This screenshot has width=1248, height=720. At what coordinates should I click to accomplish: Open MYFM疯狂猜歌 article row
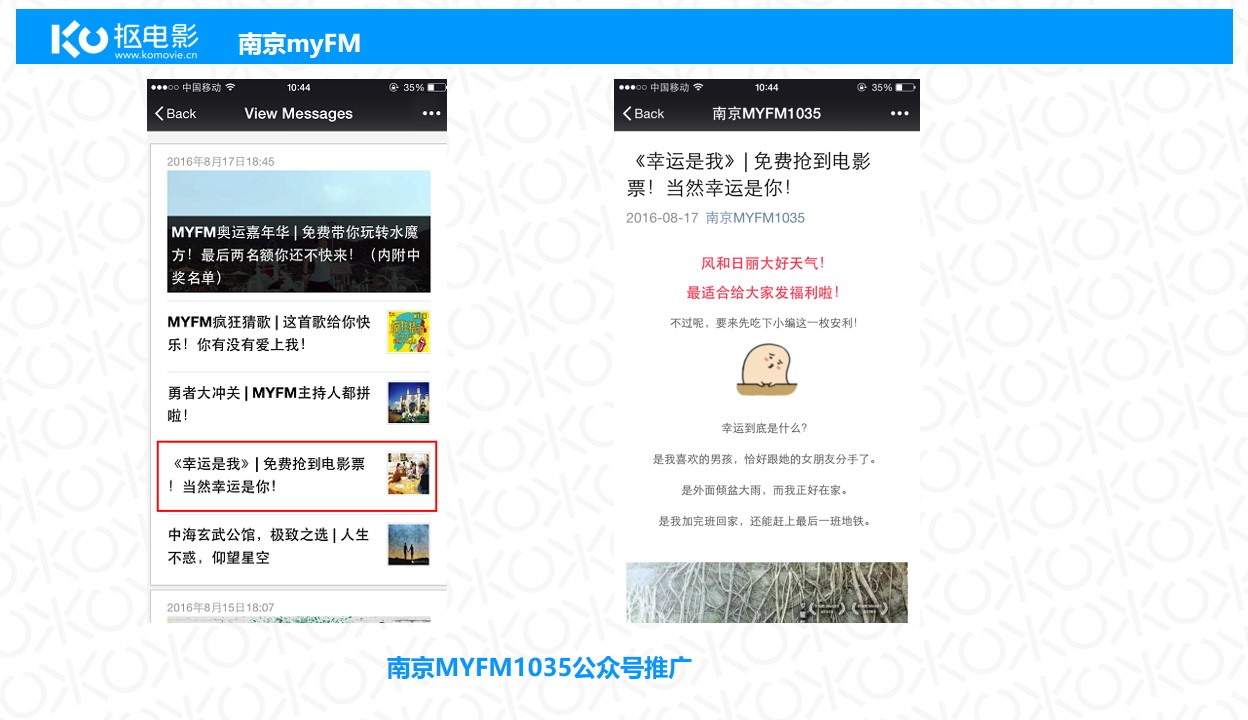tap(299, 333)
